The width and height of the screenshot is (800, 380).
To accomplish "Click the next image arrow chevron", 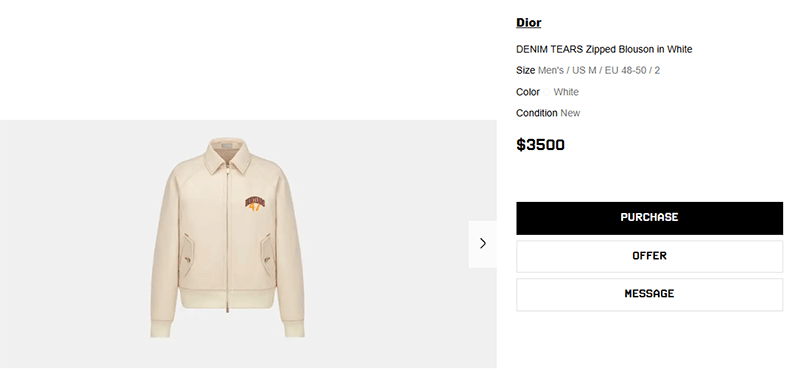I will click(483, 244).
